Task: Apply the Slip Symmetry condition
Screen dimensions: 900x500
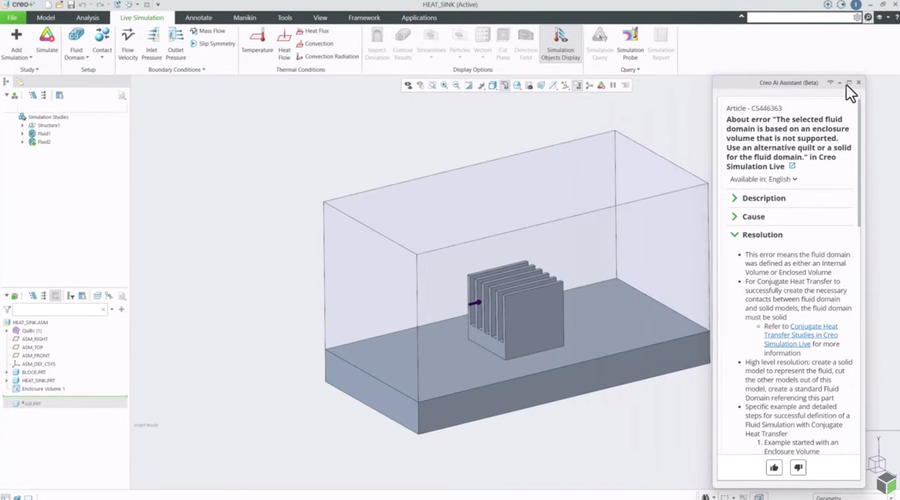Action: click(x=213, y=44)
